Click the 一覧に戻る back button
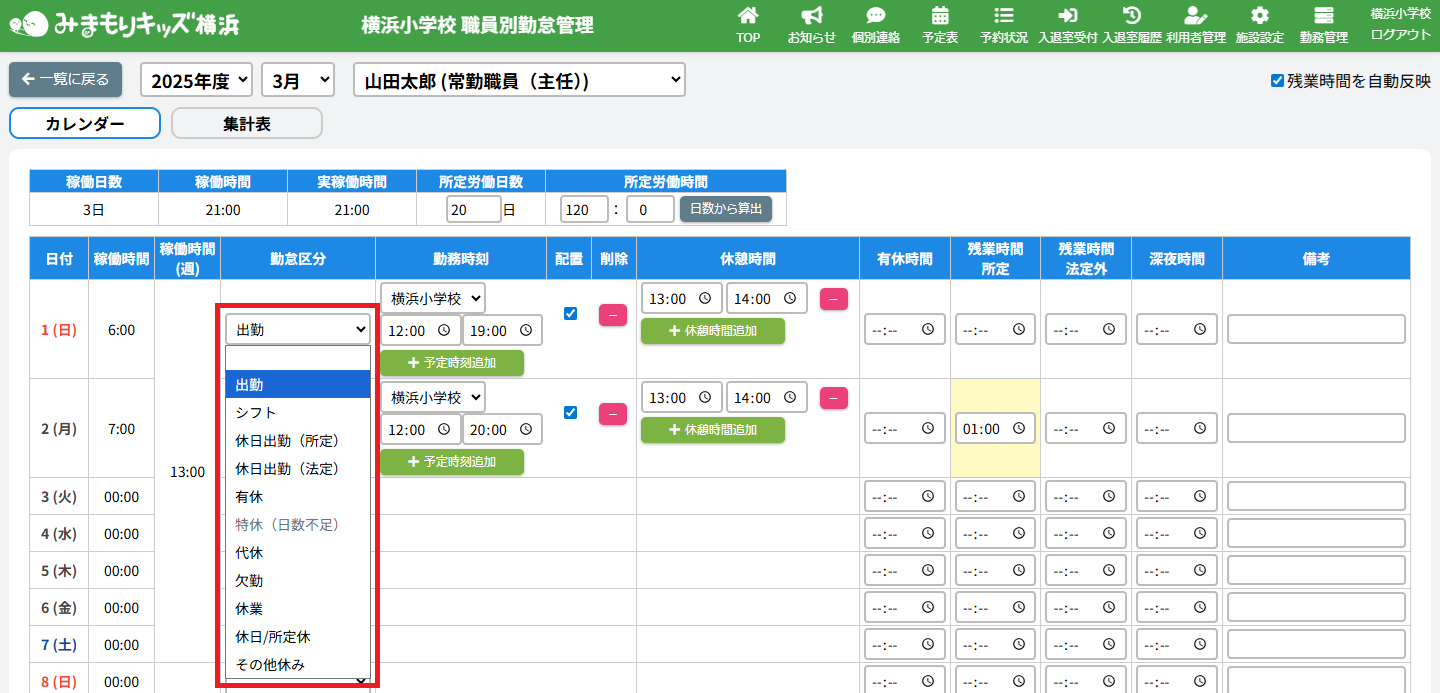The width and height of the screenshot is (1440, 693). point(66,79)
